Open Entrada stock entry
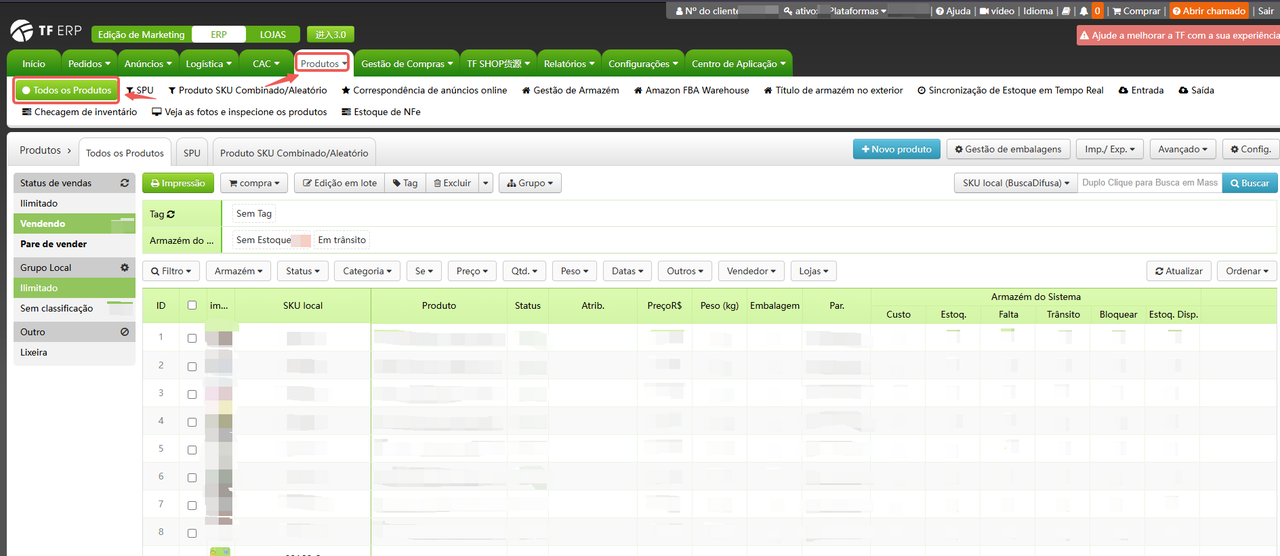 point(1141,90)
